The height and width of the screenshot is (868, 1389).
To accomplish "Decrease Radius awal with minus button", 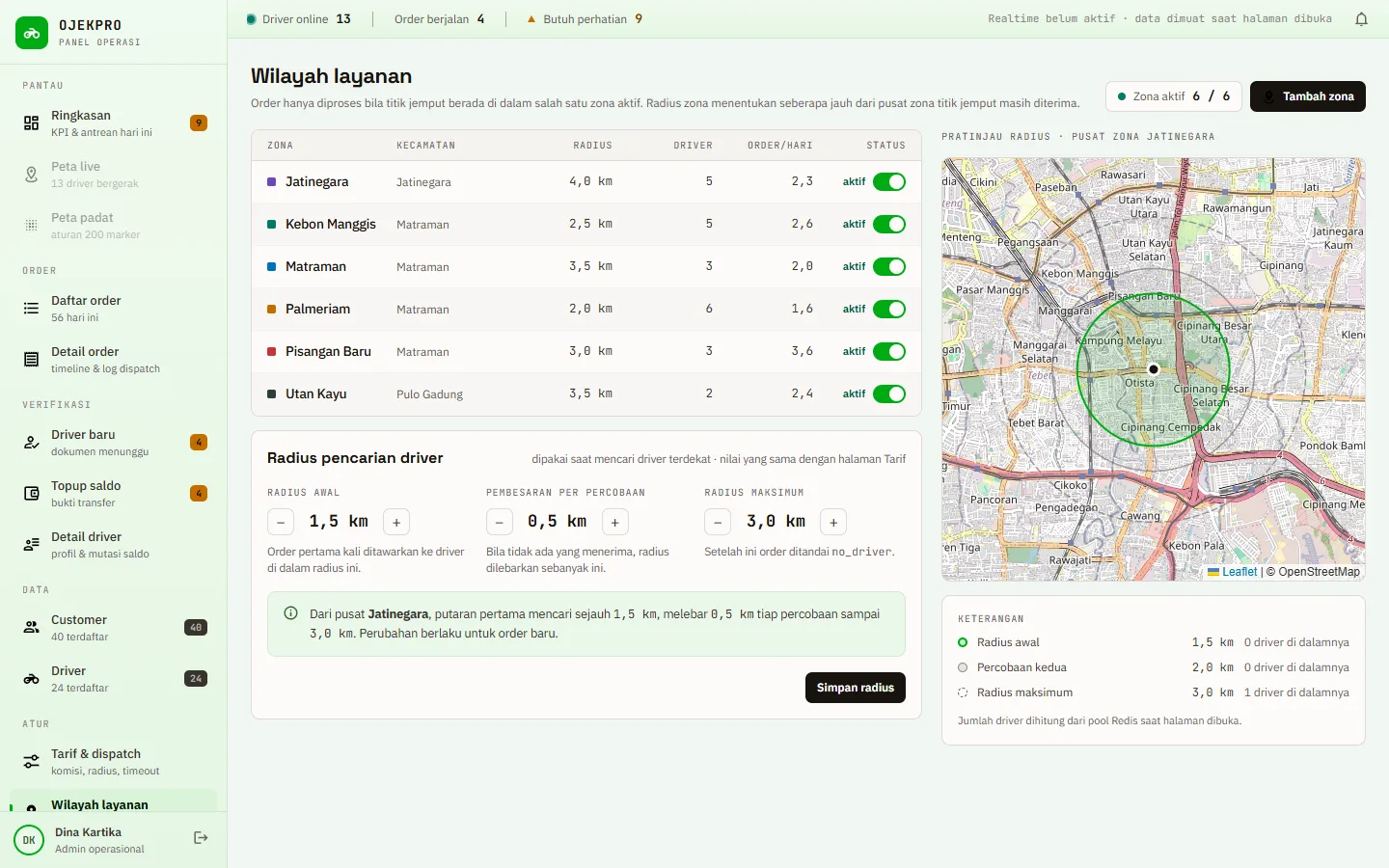I will pyautogui.click(x=281, y=522).
